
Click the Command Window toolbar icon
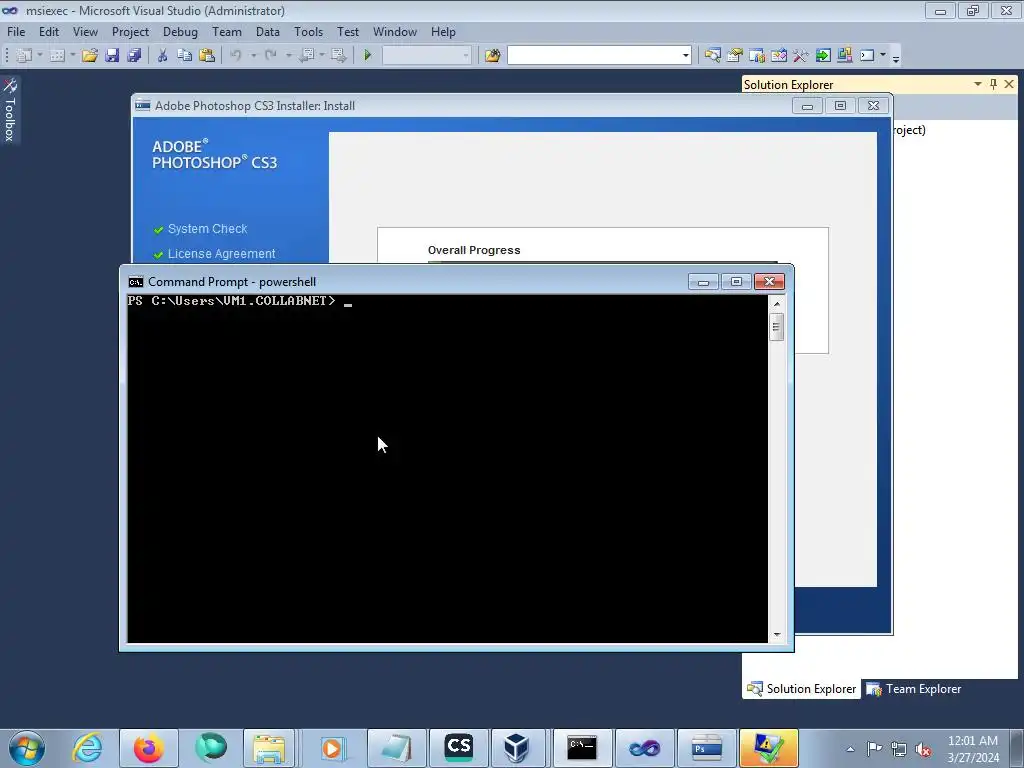click(867, 56)
